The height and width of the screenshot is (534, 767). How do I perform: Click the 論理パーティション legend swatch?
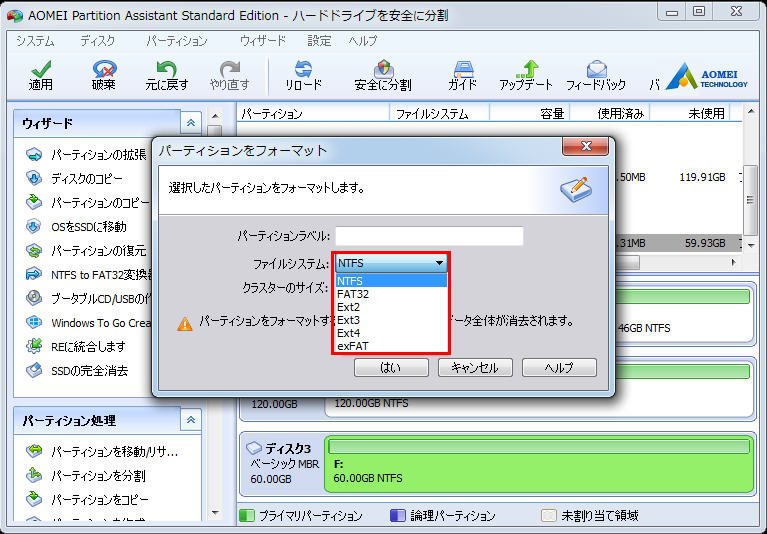398,515
